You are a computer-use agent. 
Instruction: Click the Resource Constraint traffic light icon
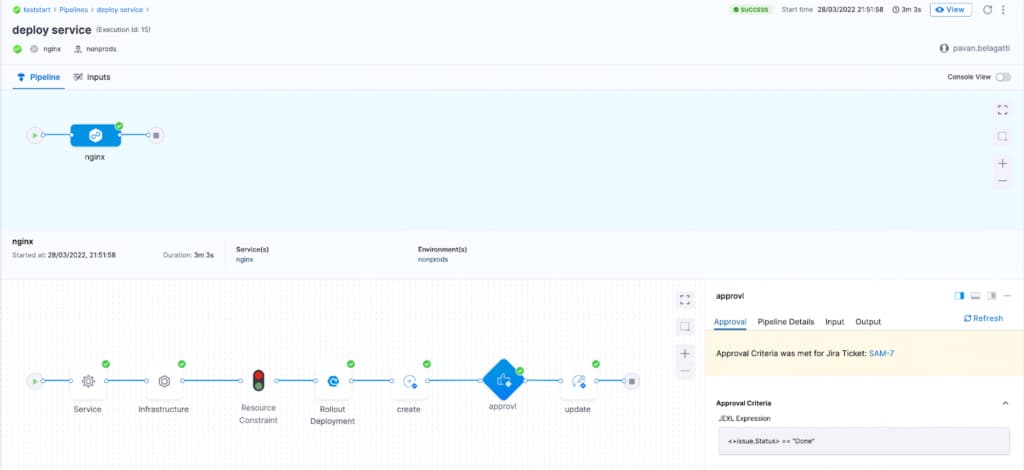coord(259,381)
